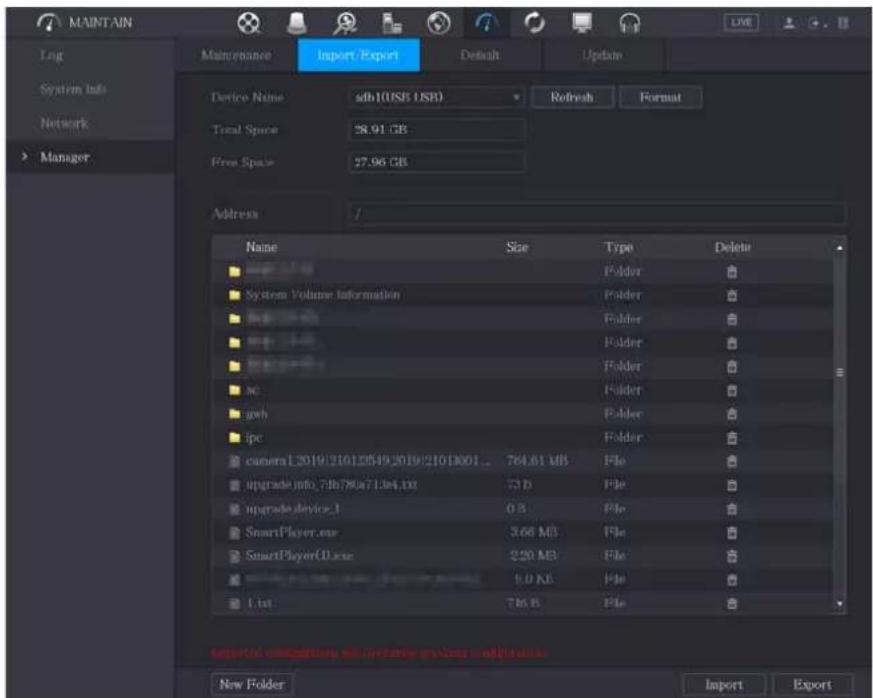
Task: Select the upgrade.device_1 file name
Action: pos(293,509)
